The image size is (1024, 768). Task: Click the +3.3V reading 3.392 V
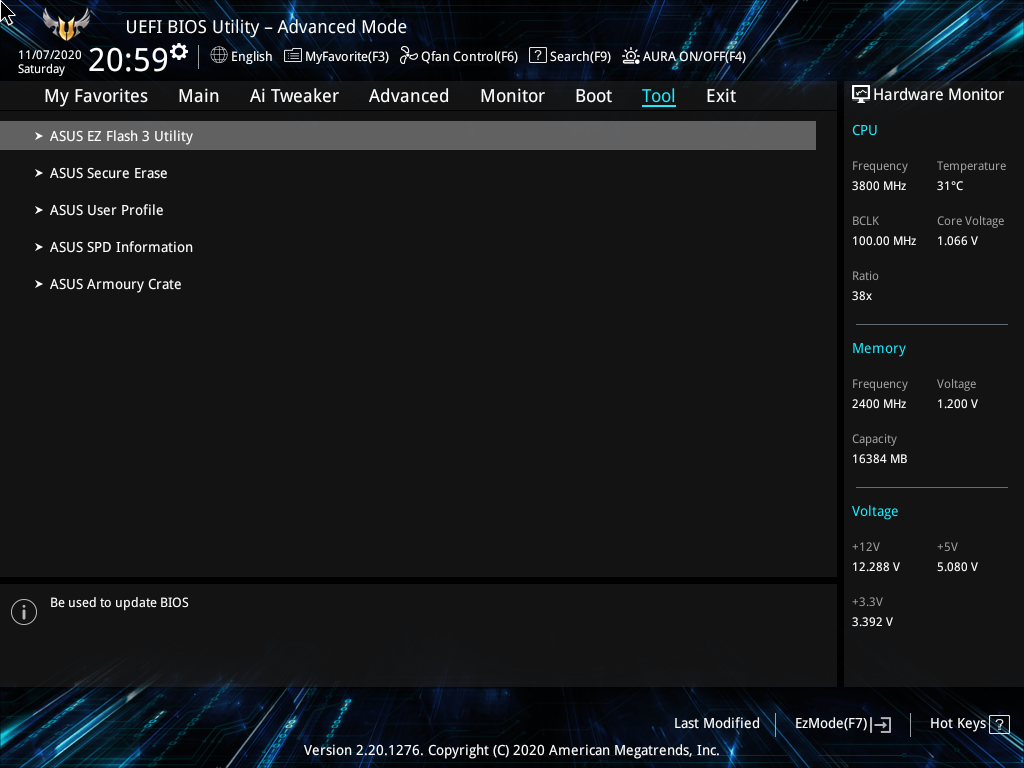[x=872, y=622]
